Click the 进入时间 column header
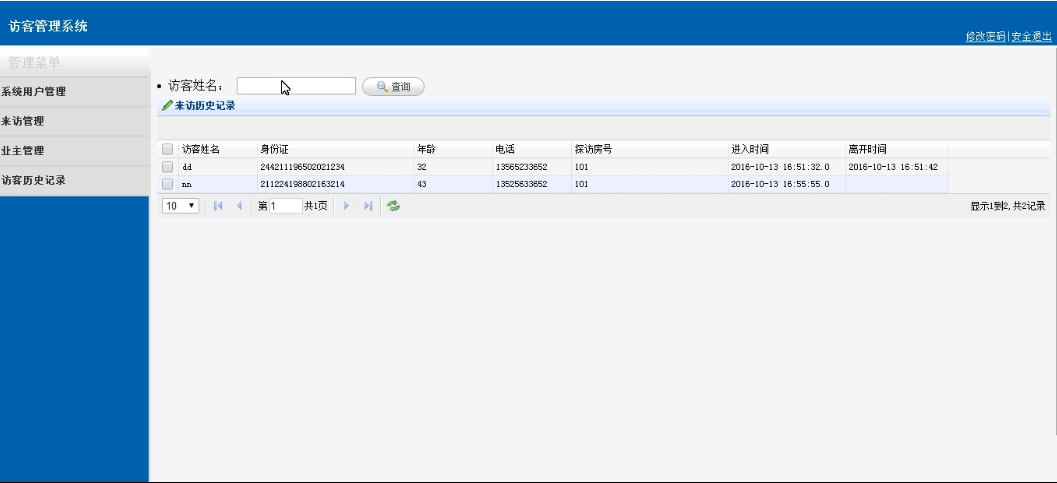The width and height of the screenshot is (1057, 483). click(750, 150)
